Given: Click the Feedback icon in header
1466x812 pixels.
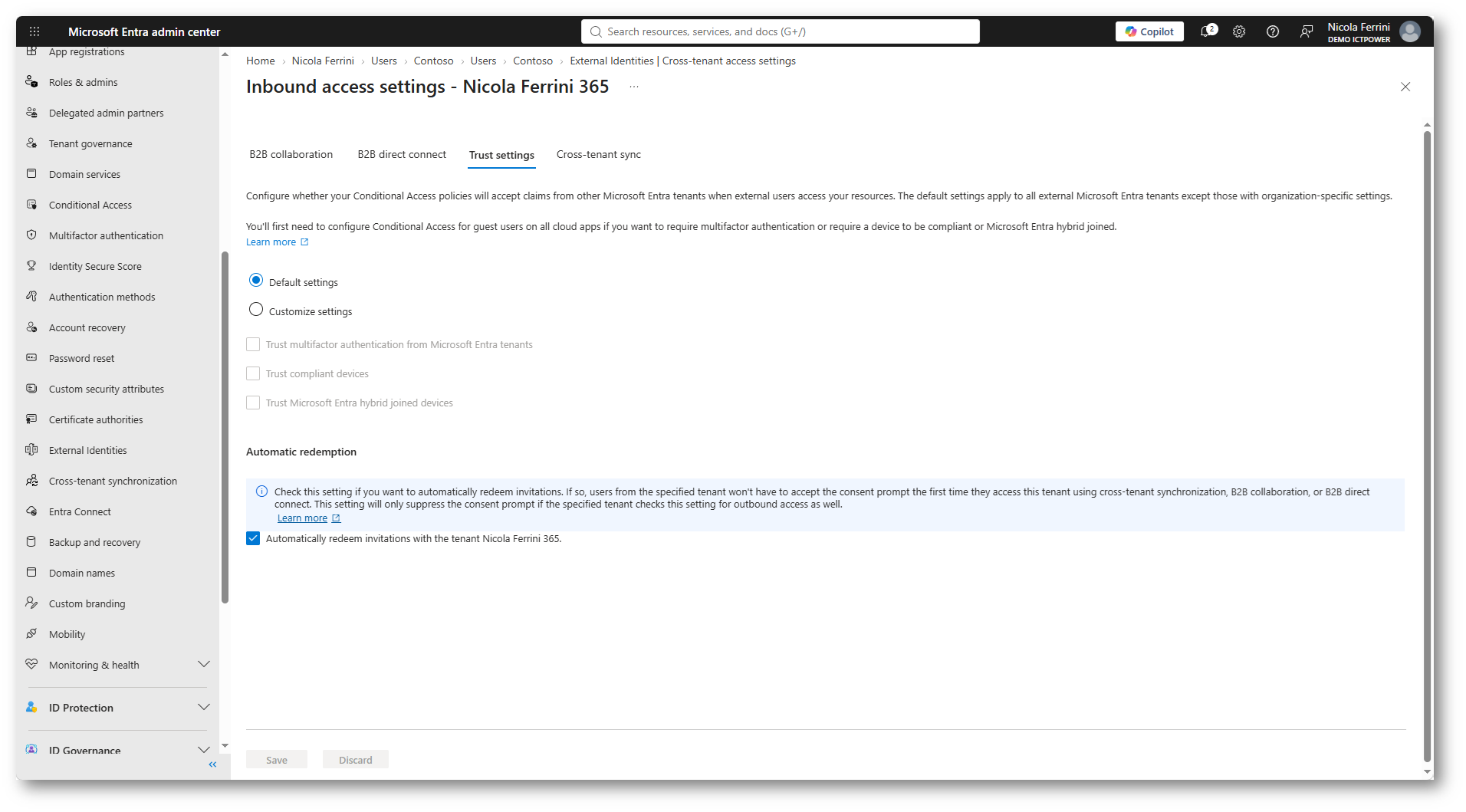Looking at the screenshot, I should 1307,31.
